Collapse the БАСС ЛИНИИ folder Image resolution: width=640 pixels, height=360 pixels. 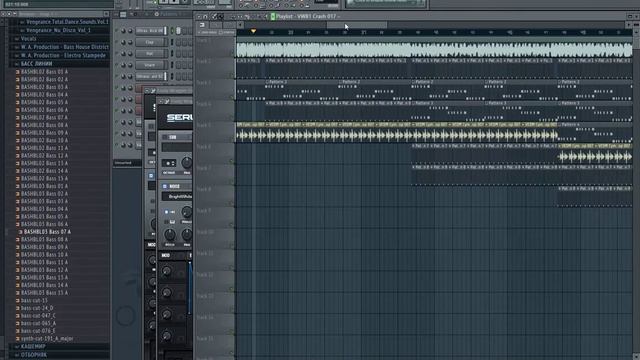point(36,64)
